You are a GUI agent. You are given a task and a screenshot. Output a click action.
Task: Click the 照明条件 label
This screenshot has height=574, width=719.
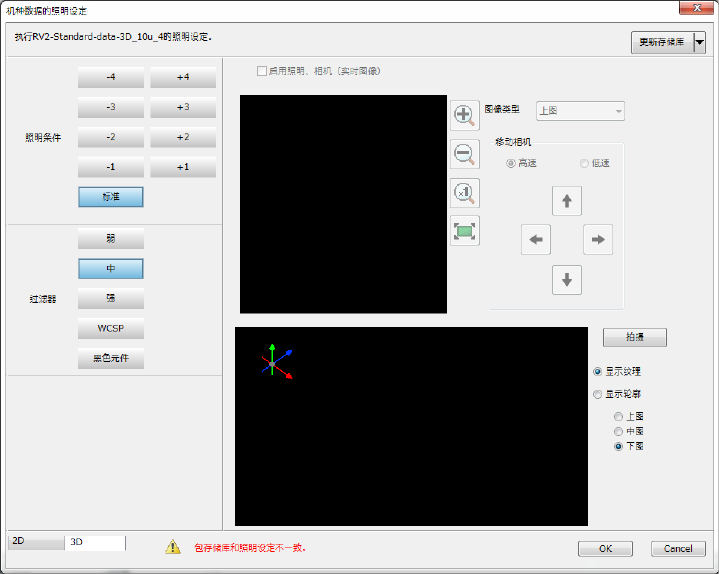pos(43,138)
